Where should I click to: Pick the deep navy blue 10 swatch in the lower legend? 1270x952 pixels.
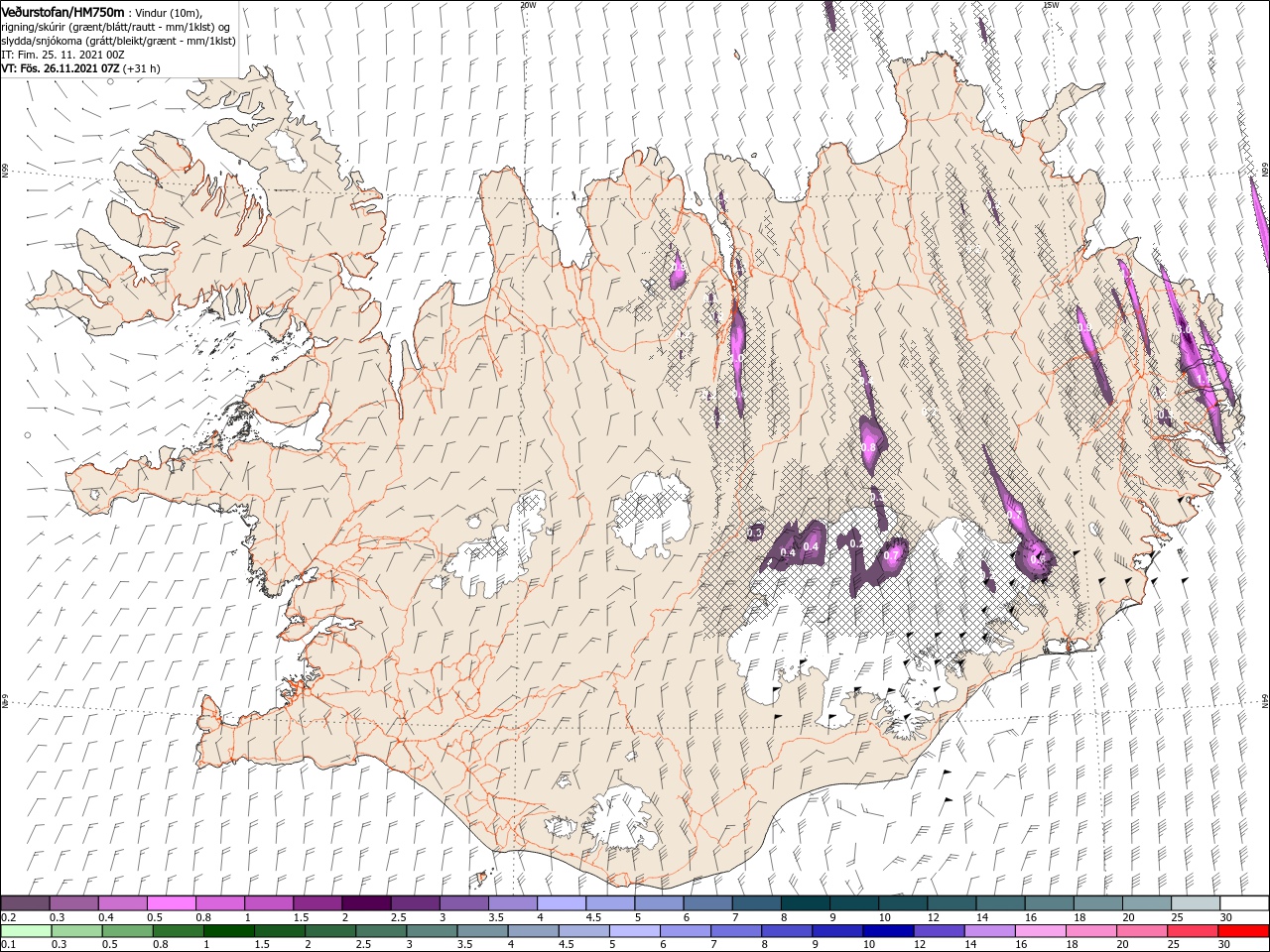[889, 931]
